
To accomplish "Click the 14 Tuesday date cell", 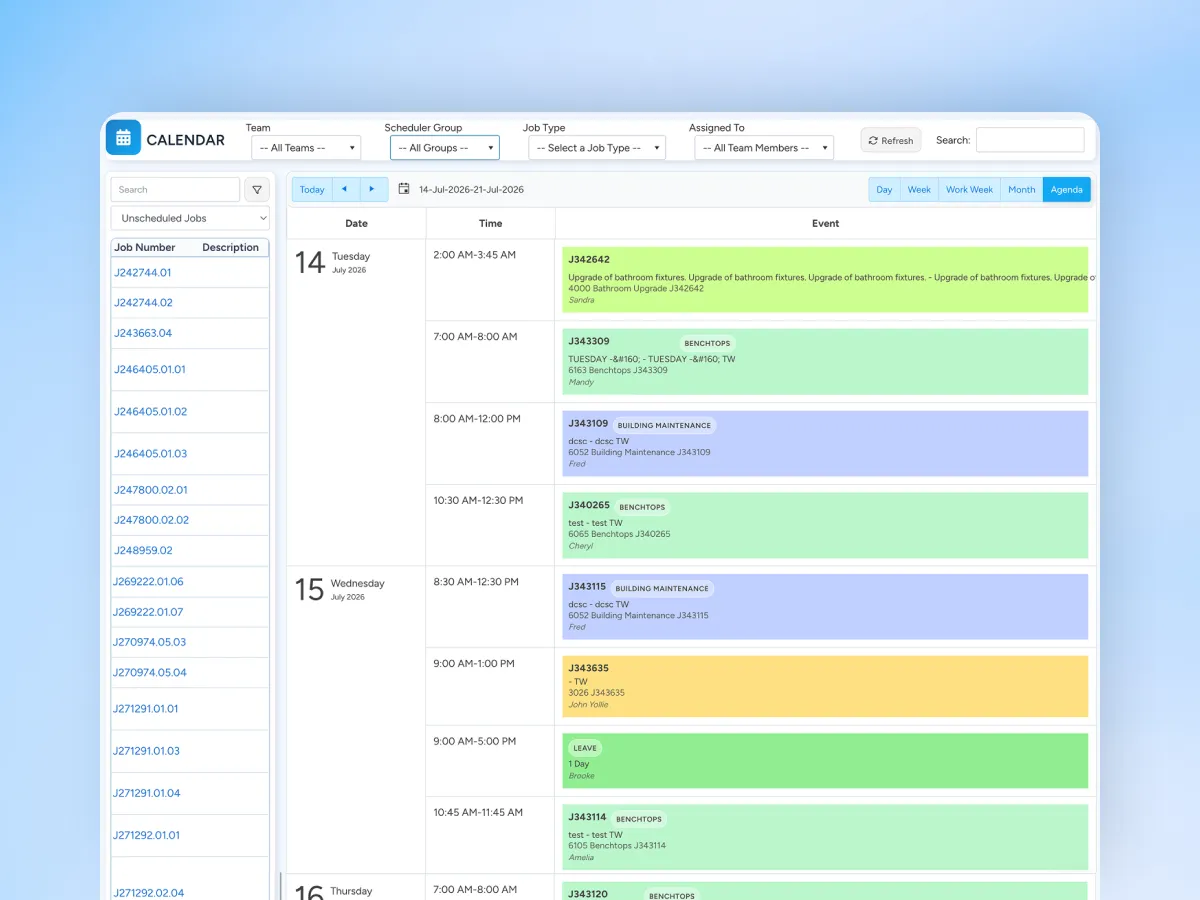I will click(356, 402).
